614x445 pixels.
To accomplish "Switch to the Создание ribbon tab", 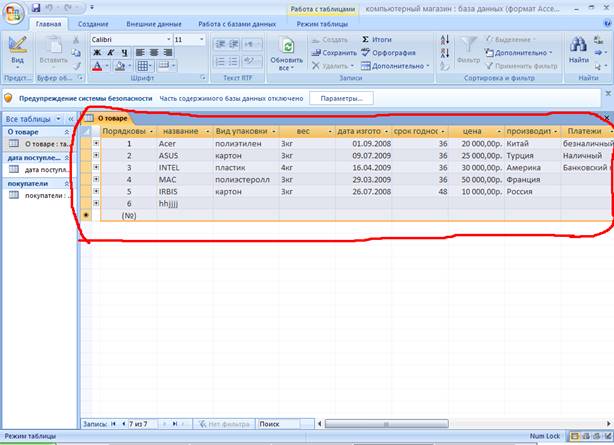I will [x=93, y=22].
